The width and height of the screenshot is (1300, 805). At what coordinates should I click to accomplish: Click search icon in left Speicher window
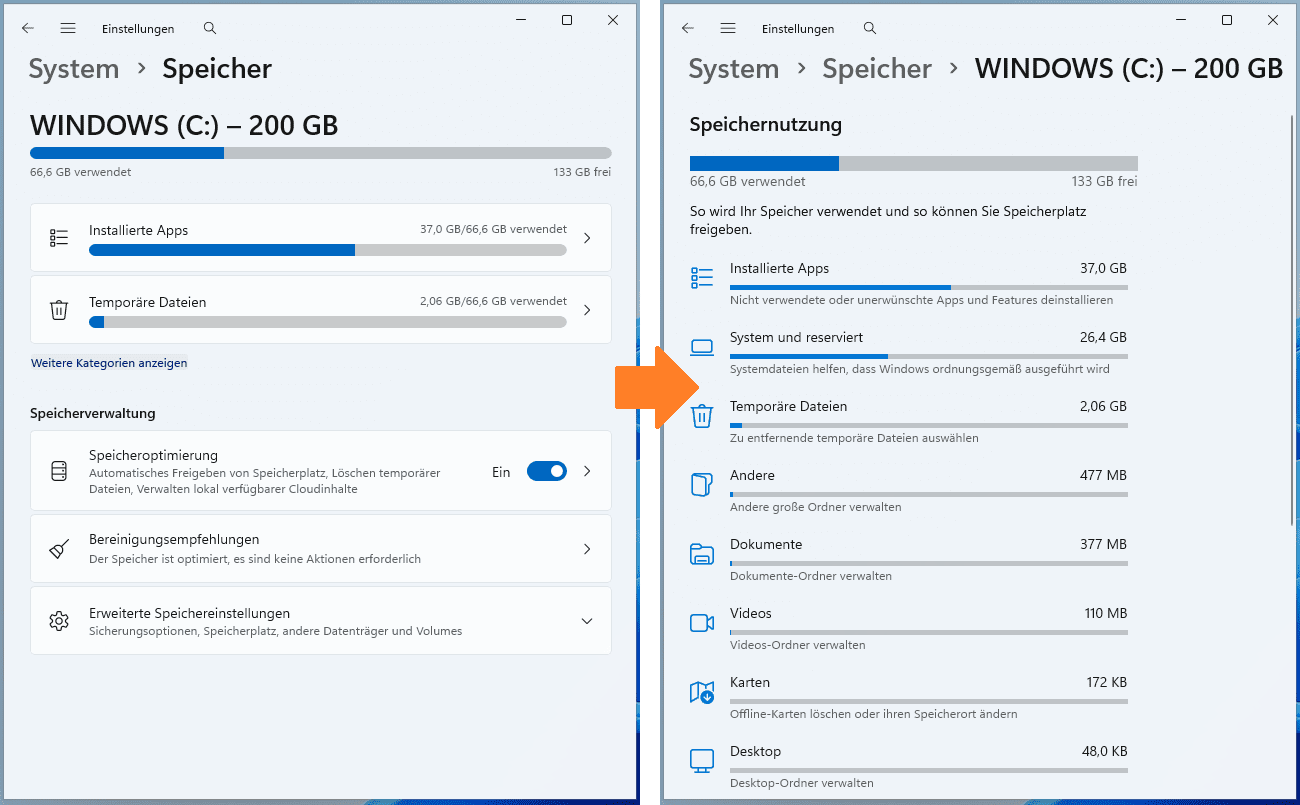(x=210, y=29)
